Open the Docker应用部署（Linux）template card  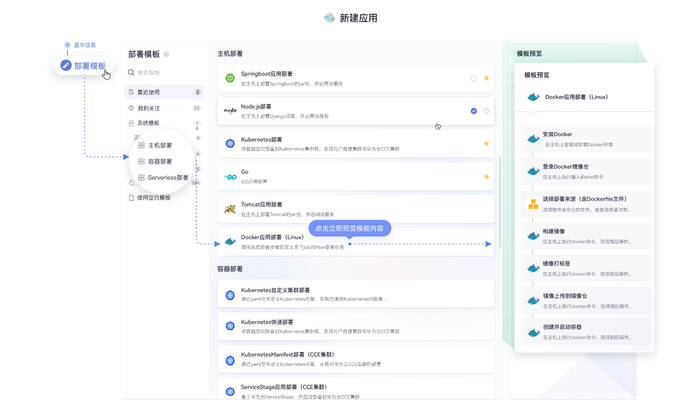point(356,242)
